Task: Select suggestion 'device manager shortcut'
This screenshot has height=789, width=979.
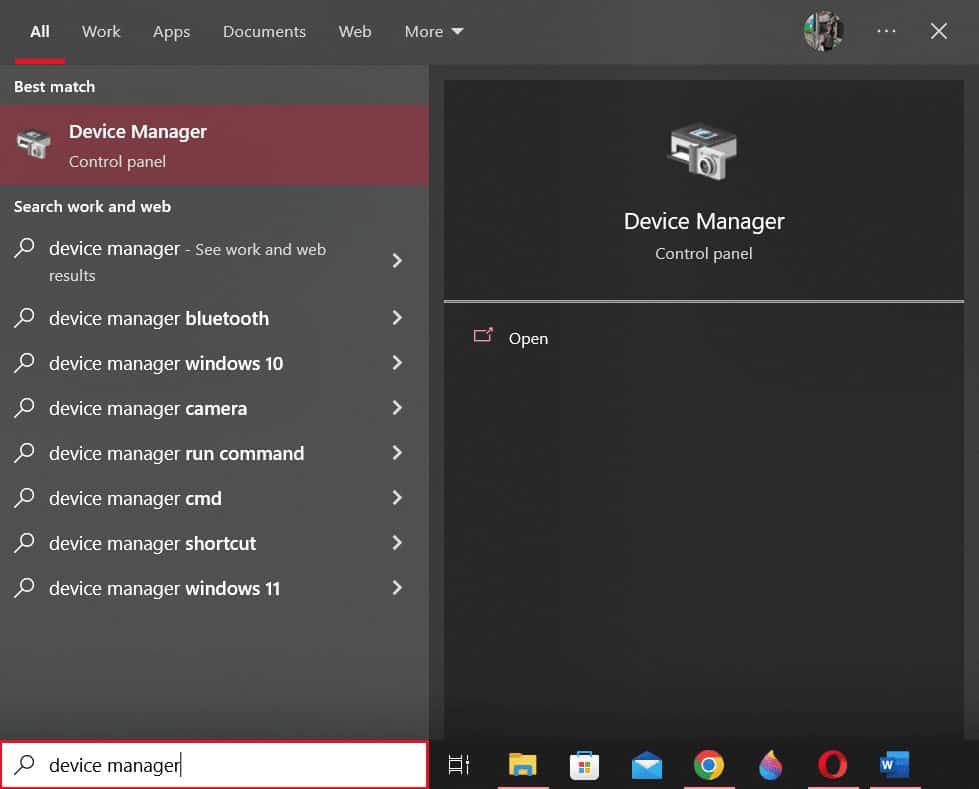Action: (x=214, y=543)
